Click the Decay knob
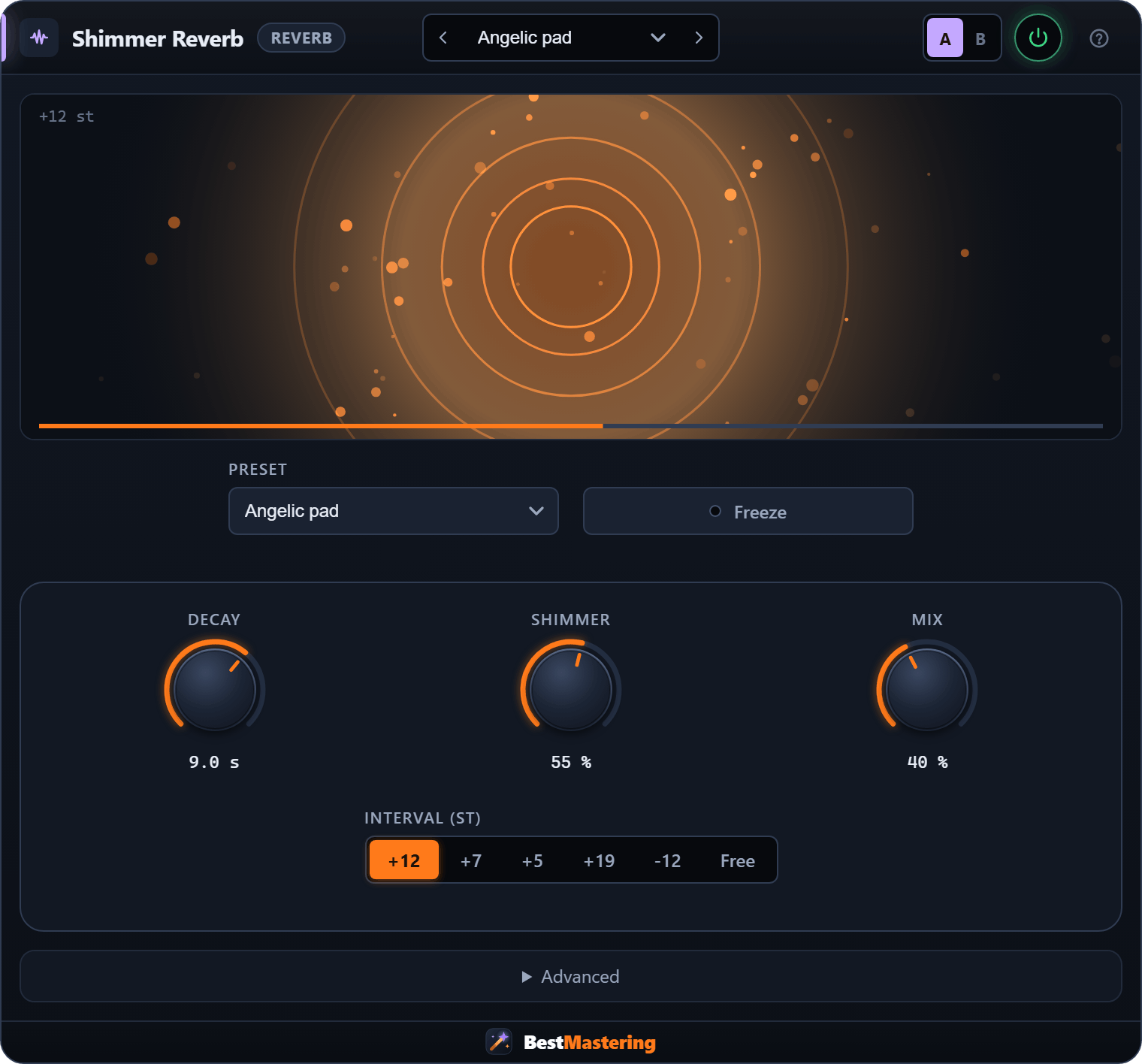Screen dimensions: 1142x1064 click(x=215, y=689)
